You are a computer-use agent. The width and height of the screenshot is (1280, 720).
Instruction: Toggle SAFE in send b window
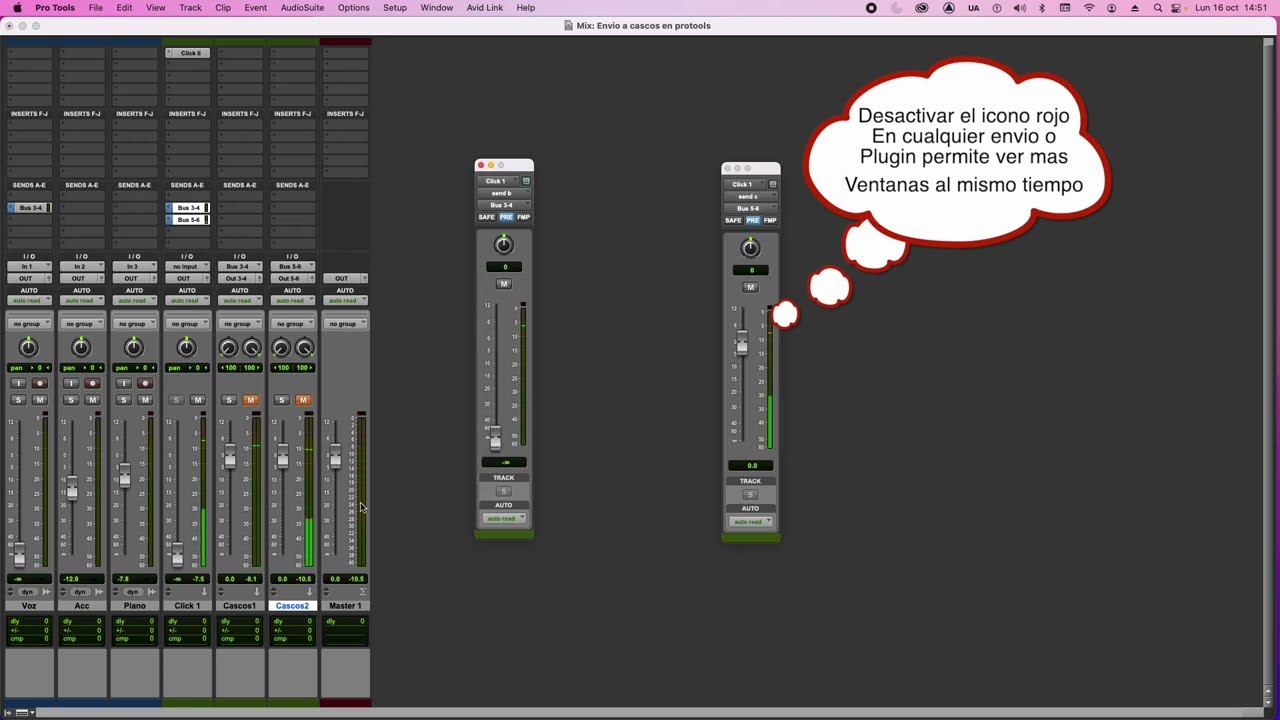[x=486, y=217]
